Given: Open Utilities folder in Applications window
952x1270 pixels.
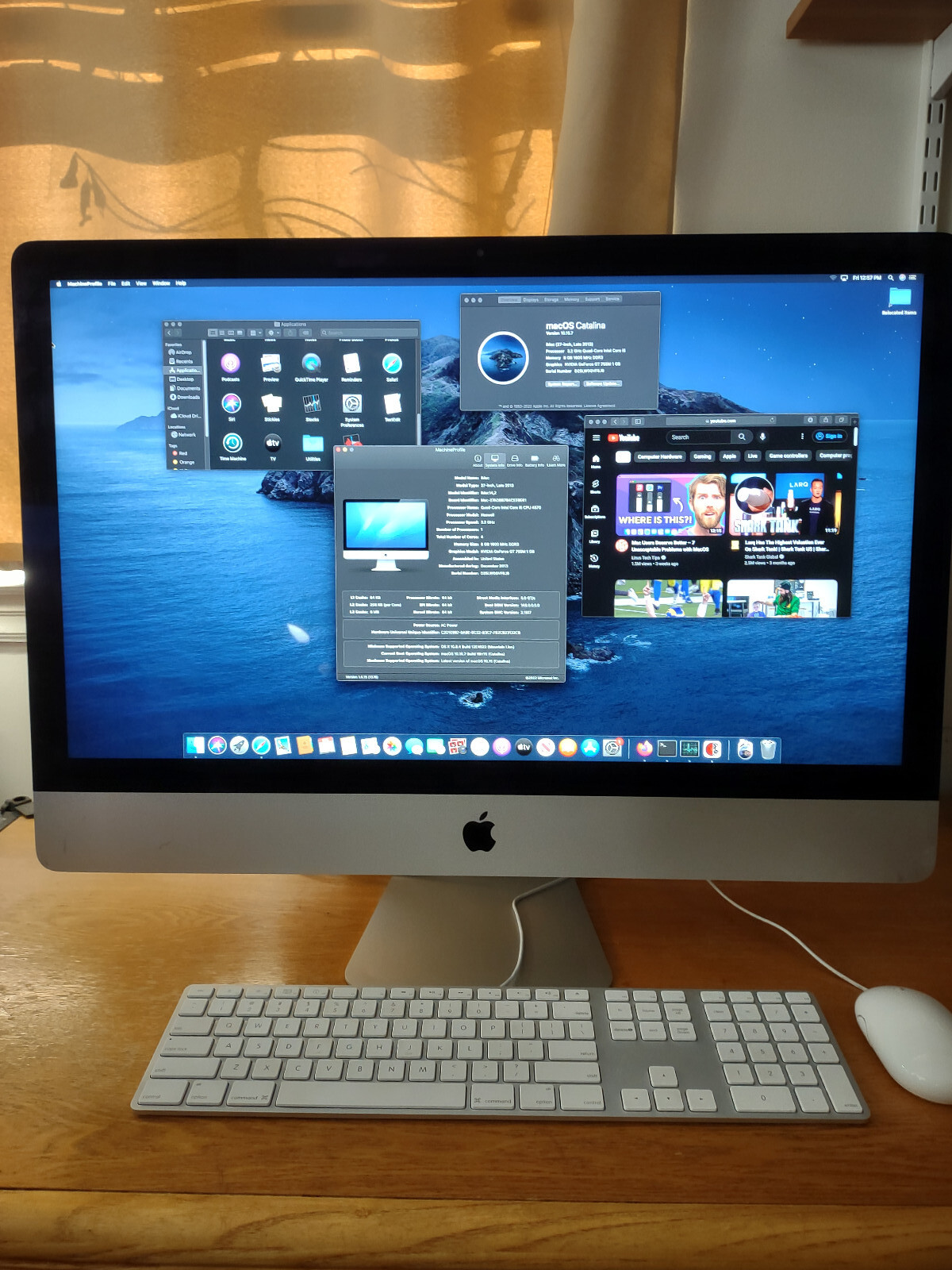Looking at the screenshot, I should click(x=313, y=443).
